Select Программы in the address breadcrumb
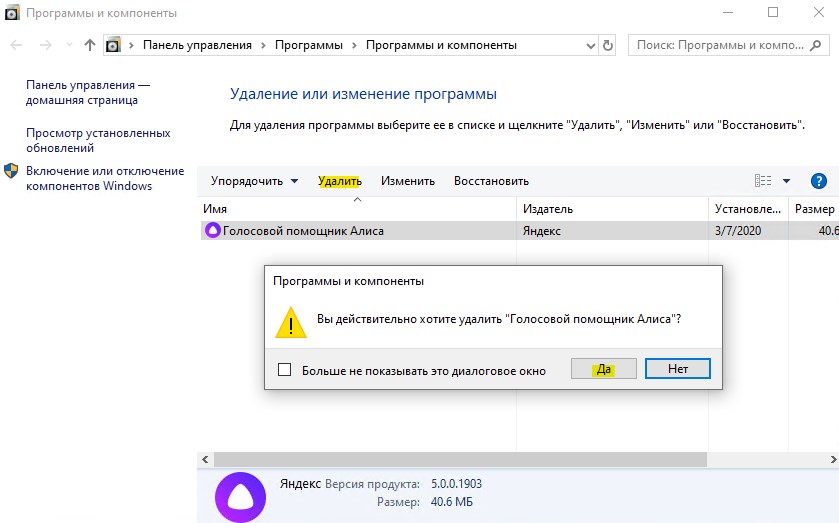 coord(309,46)
